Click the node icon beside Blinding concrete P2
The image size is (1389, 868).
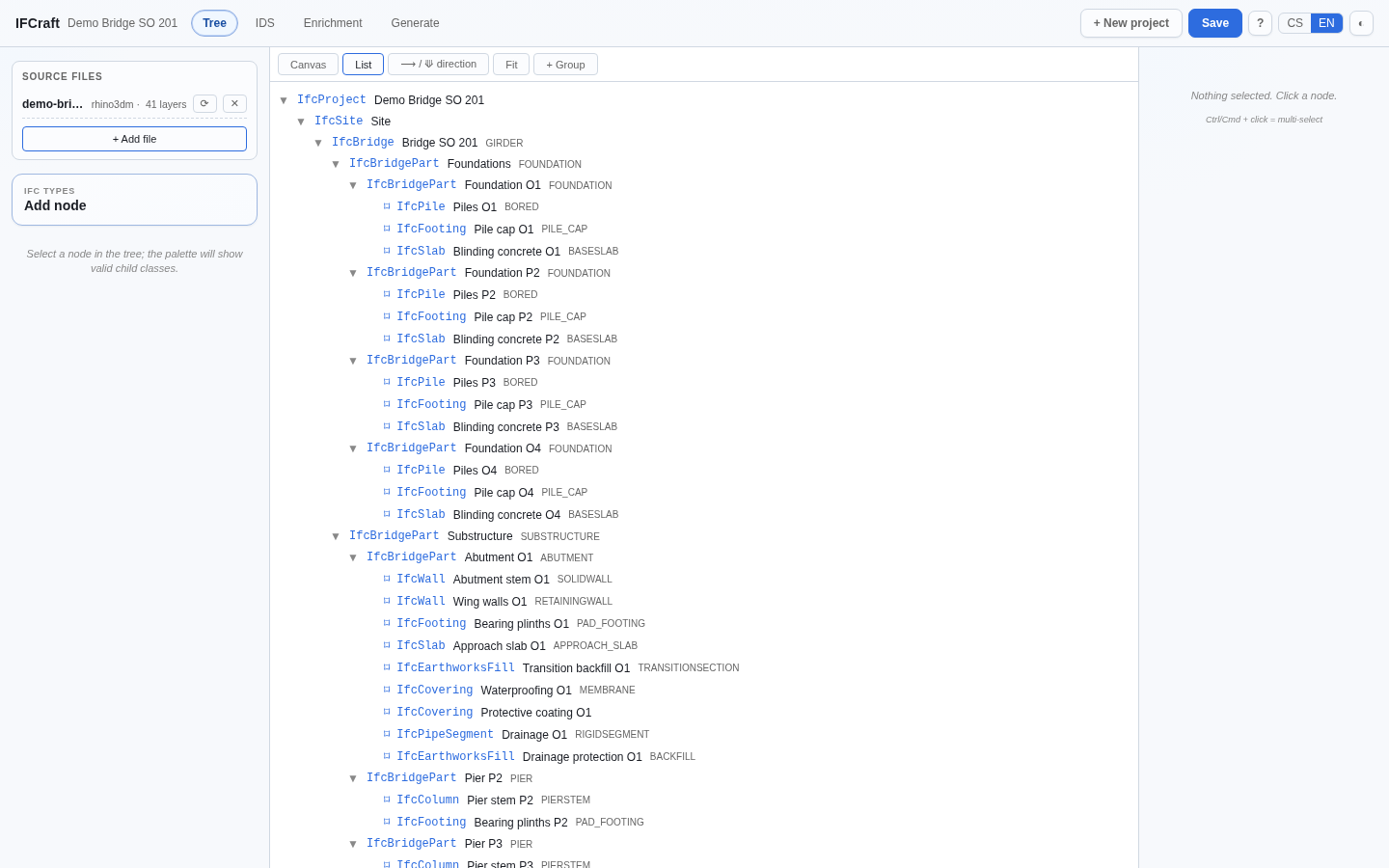click(x=387, y=339)
